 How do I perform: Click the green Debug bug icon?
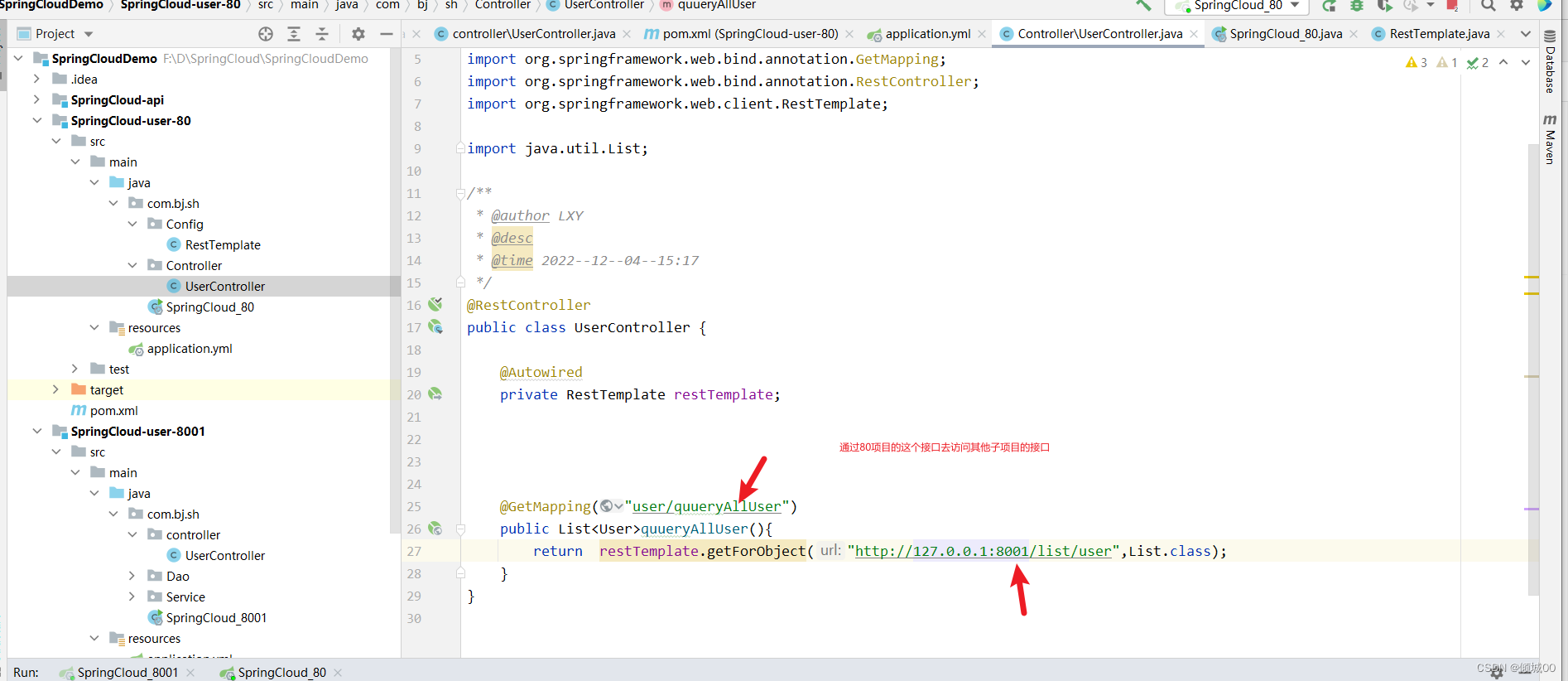(1357, 6)
